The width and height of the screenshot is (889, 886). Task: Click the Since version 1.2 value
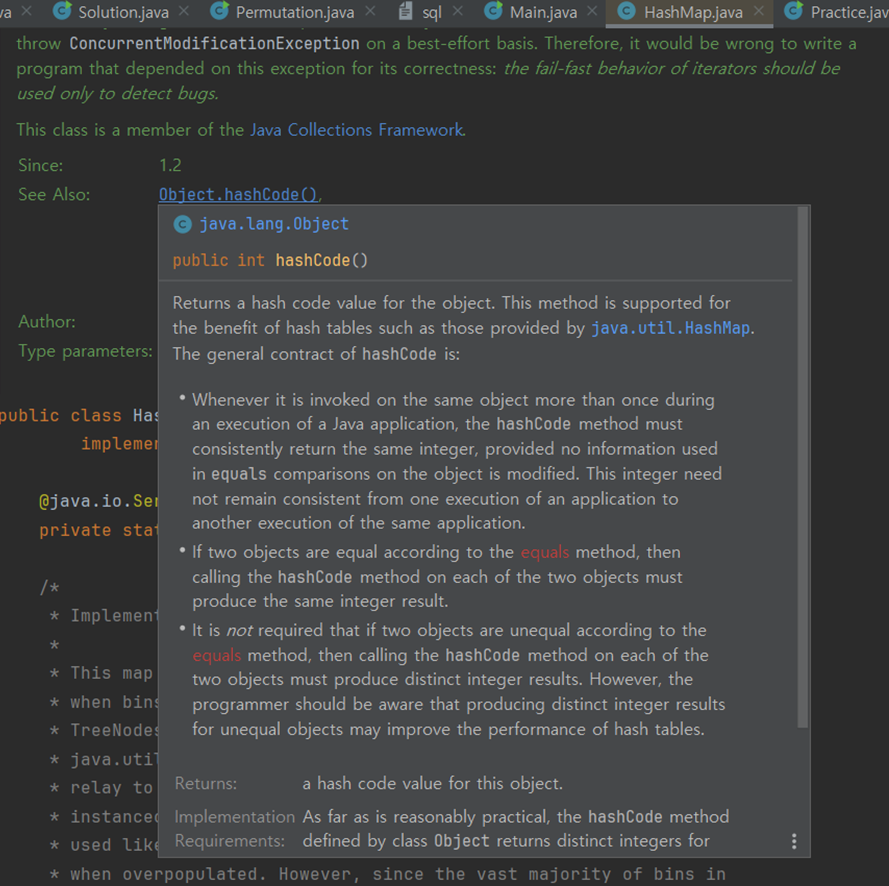170,165
